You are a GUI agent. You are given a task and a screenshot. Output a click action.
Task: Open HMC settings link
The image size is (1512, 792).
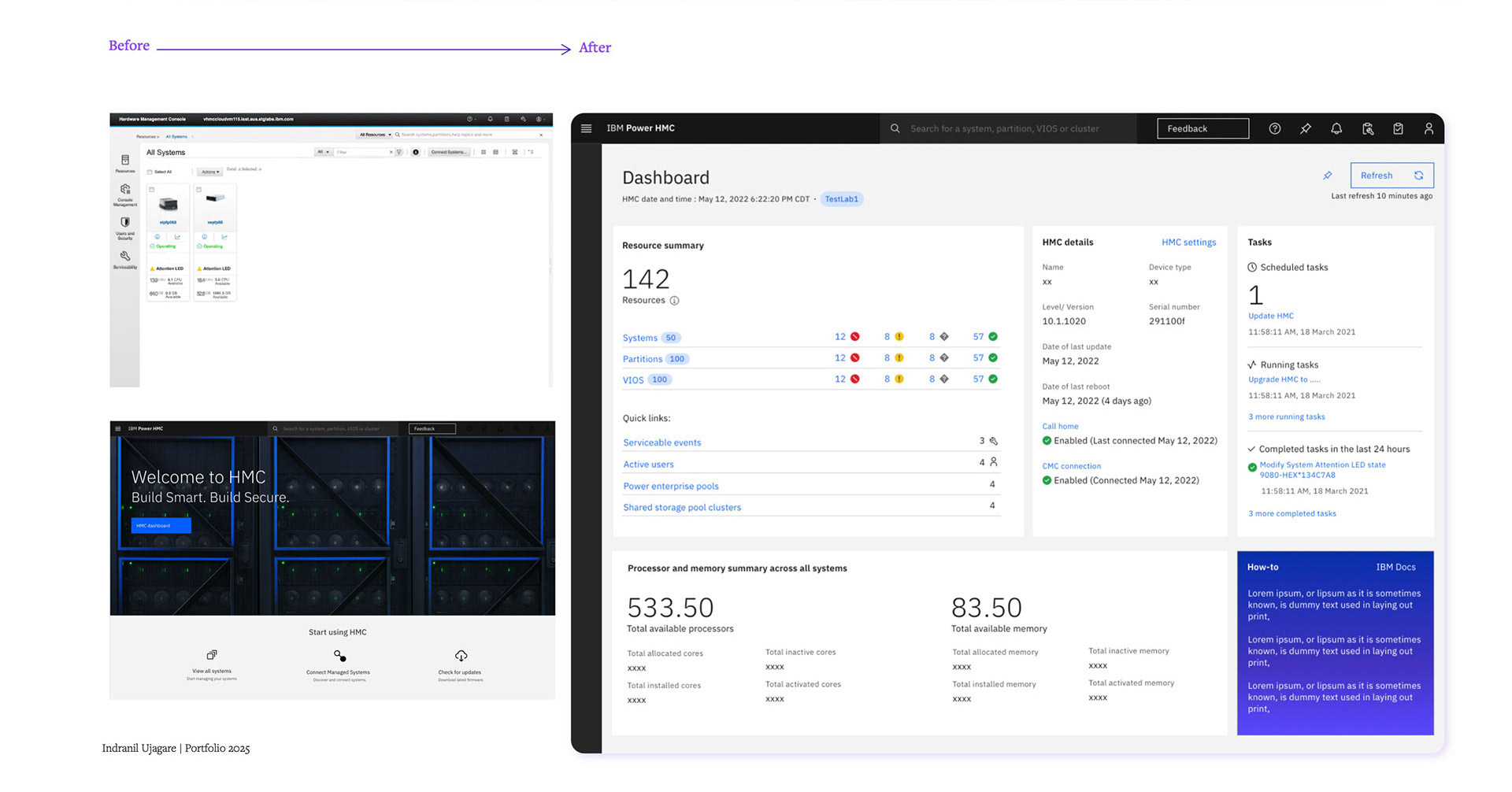click(1188, 242)
